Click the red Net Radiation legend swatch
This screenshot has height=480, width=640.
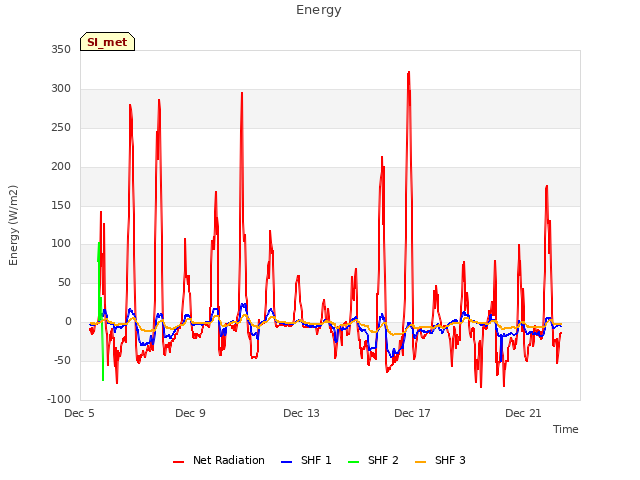pos(178,462)
